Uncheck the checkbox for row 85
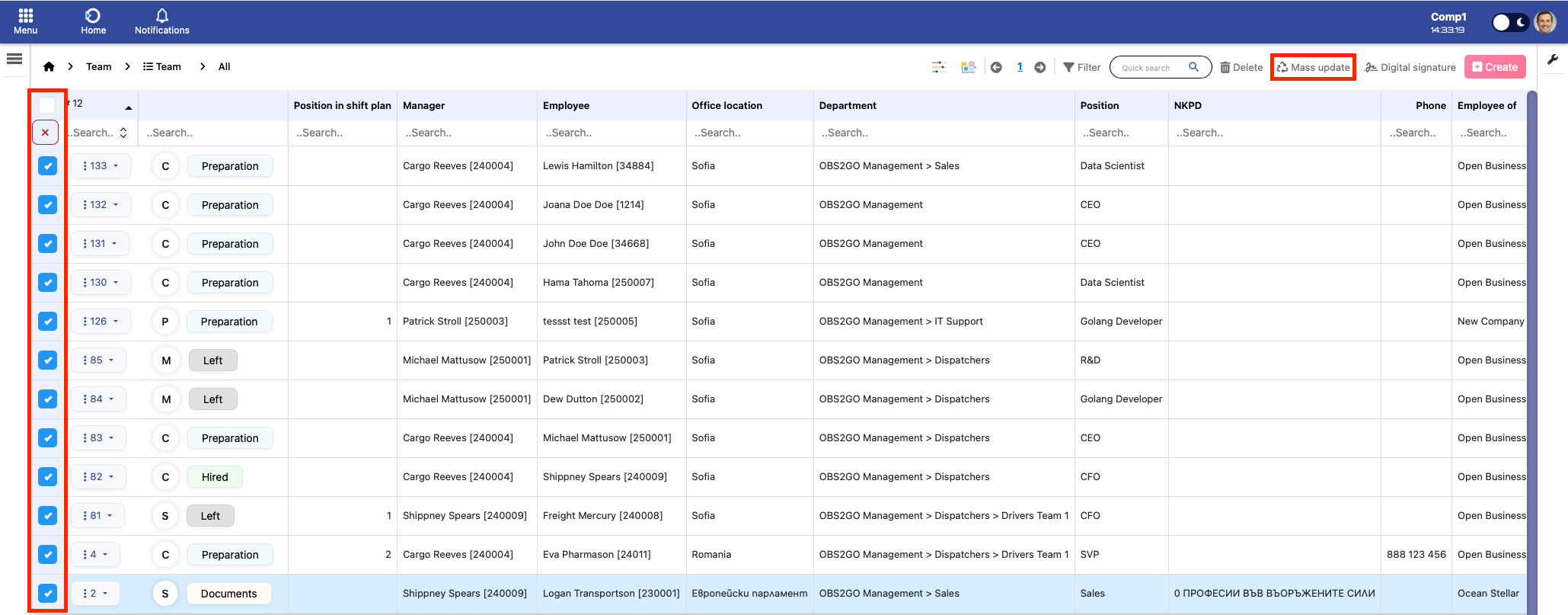Viewport: 1568px width, 615px height. pyautogui.click(x=47, y=360)
